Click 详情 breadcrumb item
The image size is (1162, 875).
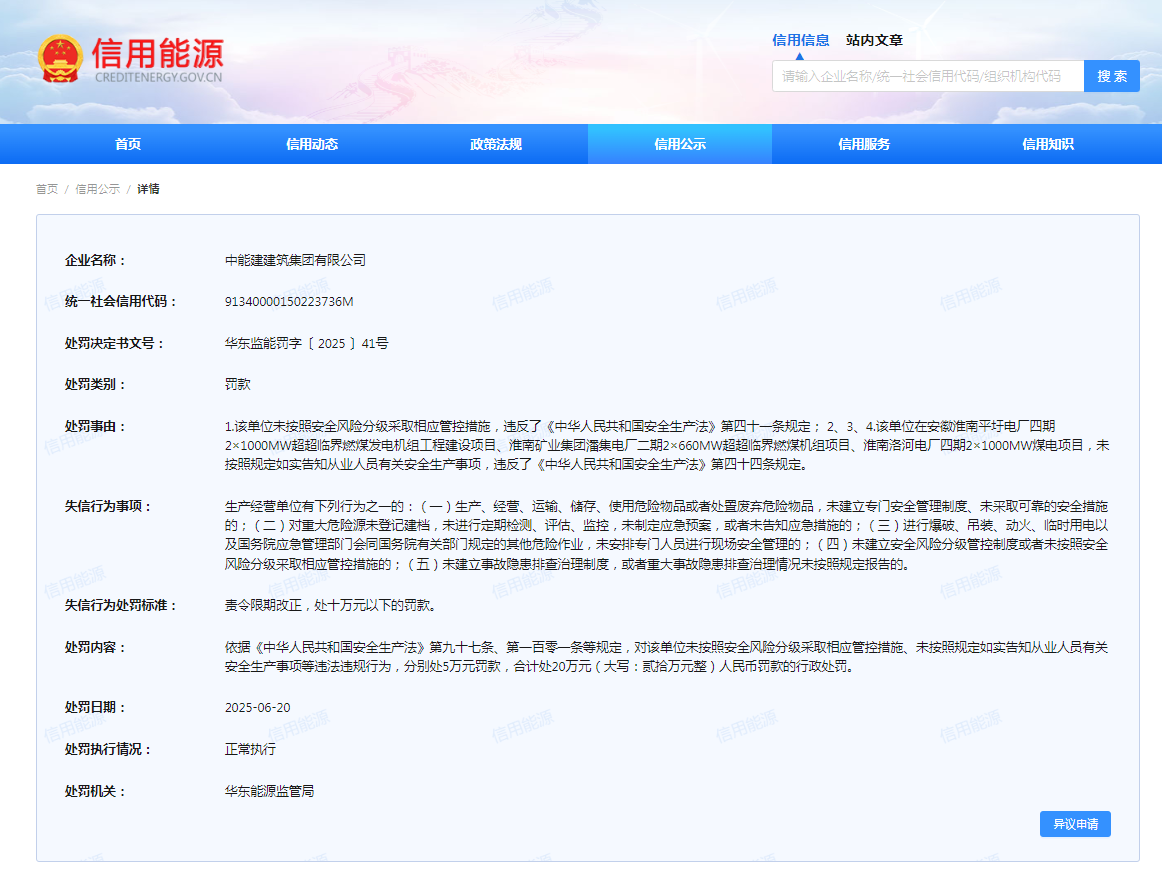[x=148, y=189]
